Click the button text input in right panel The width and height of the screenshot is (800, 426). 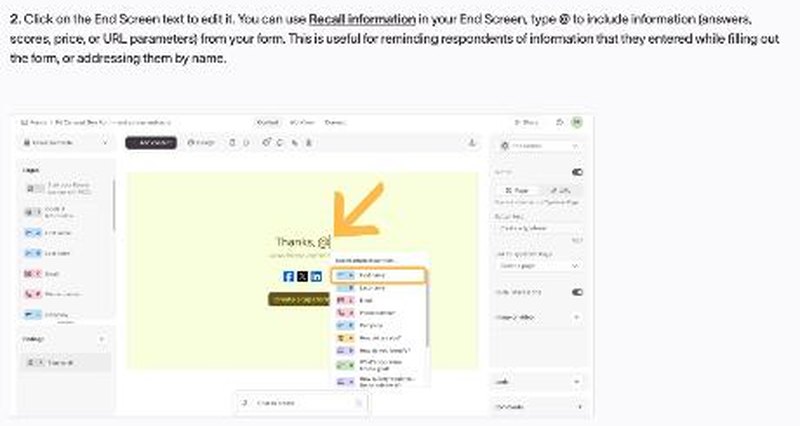539,229
